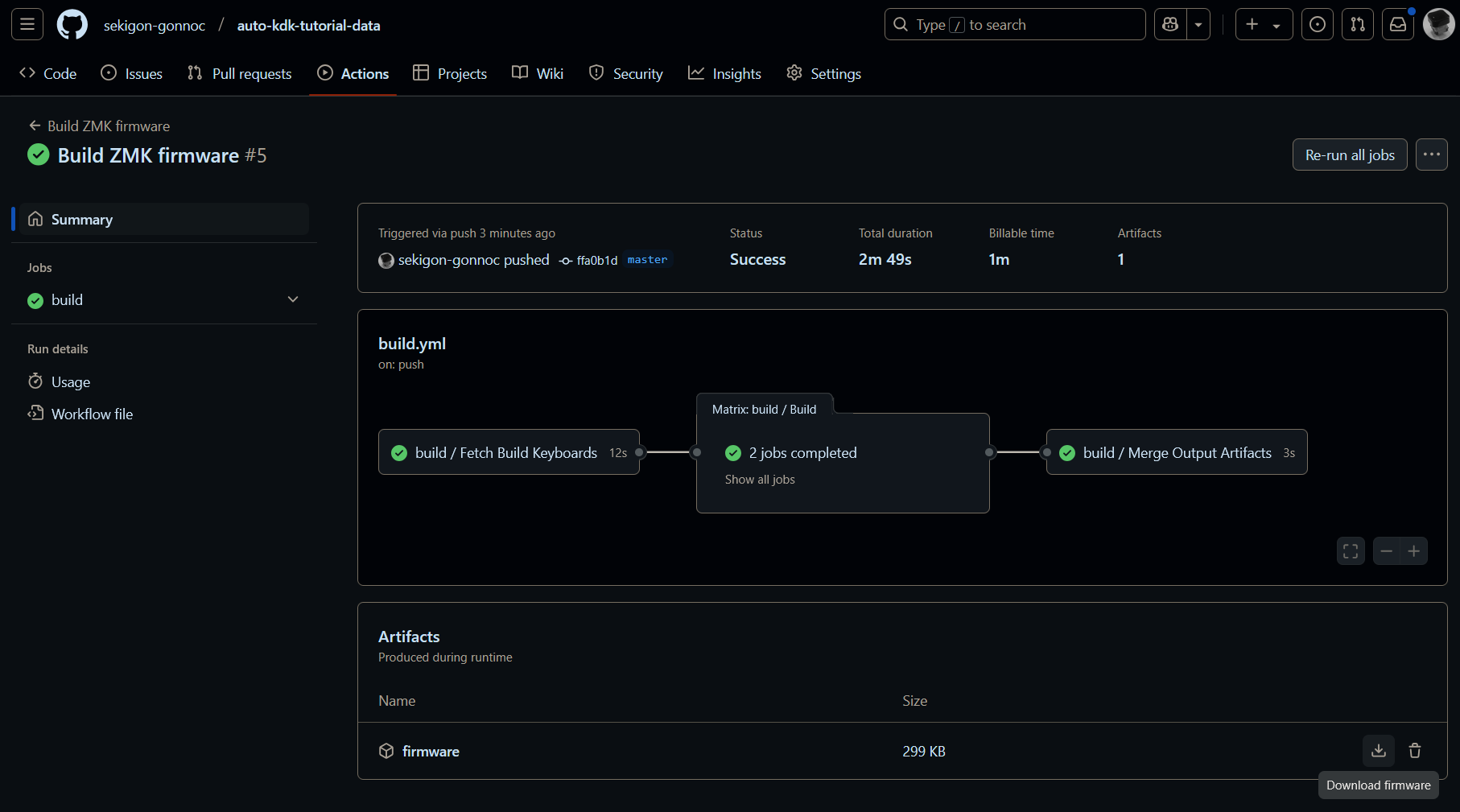Zoom in the workflow graph
The width and height of the screenshot is (1460, 812).
coord(1414,551)
